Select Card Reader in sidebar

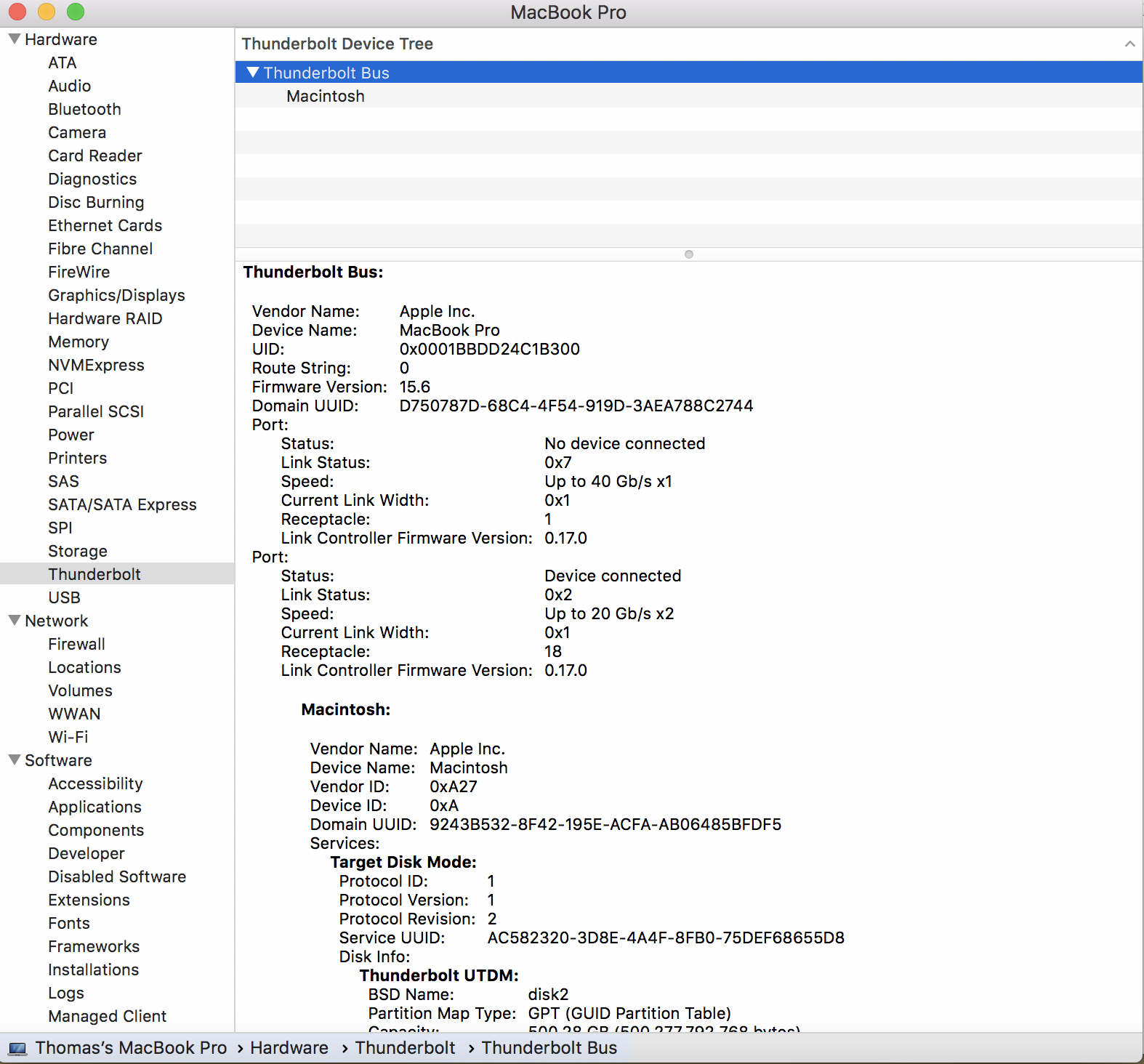tap(95, 156)
